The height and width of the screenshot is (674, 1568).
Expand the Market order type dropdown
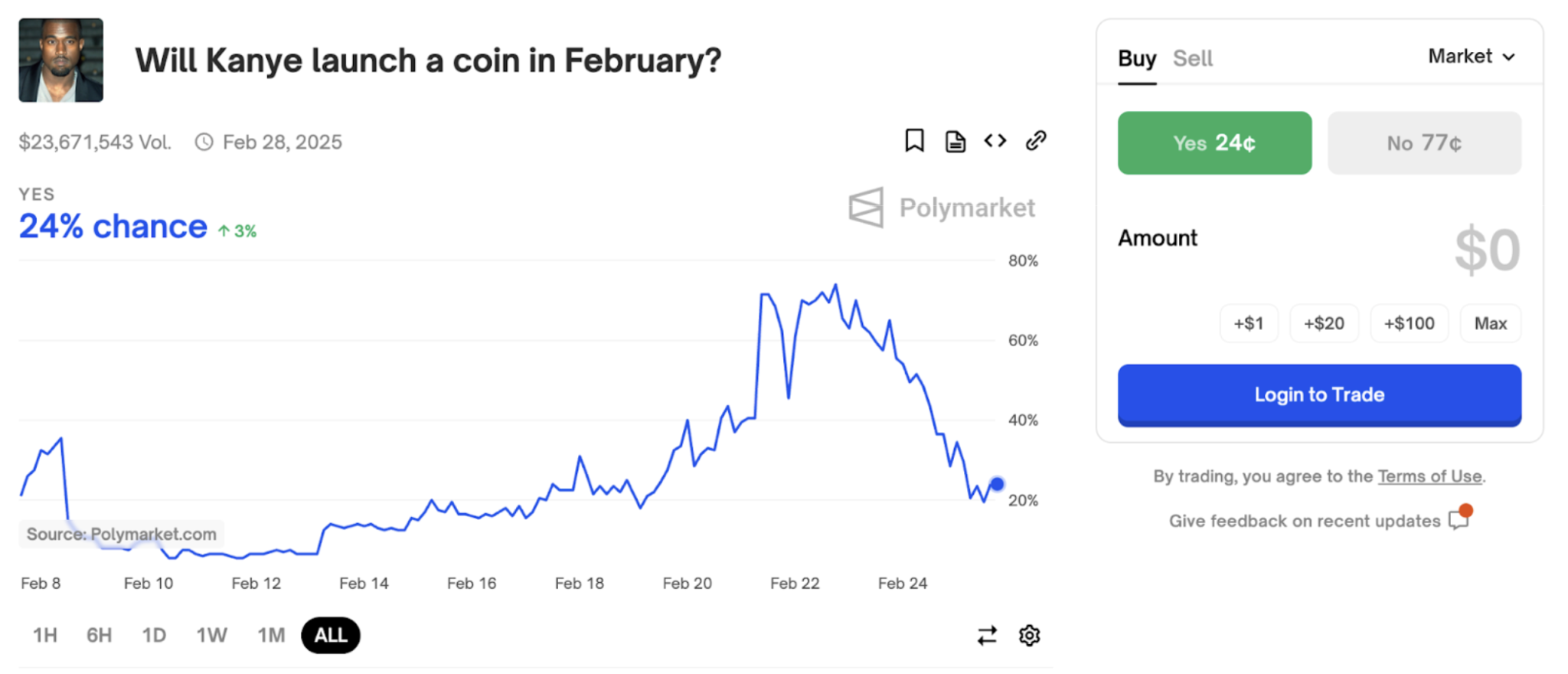(1472, 57)
